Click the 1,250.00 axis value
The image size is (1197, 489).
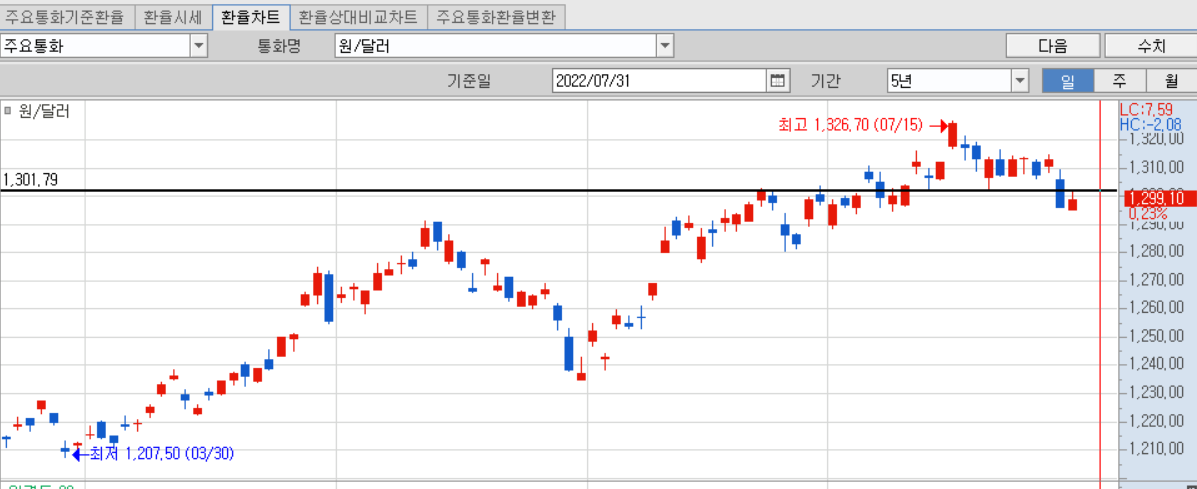click(x=1157, y=336)
